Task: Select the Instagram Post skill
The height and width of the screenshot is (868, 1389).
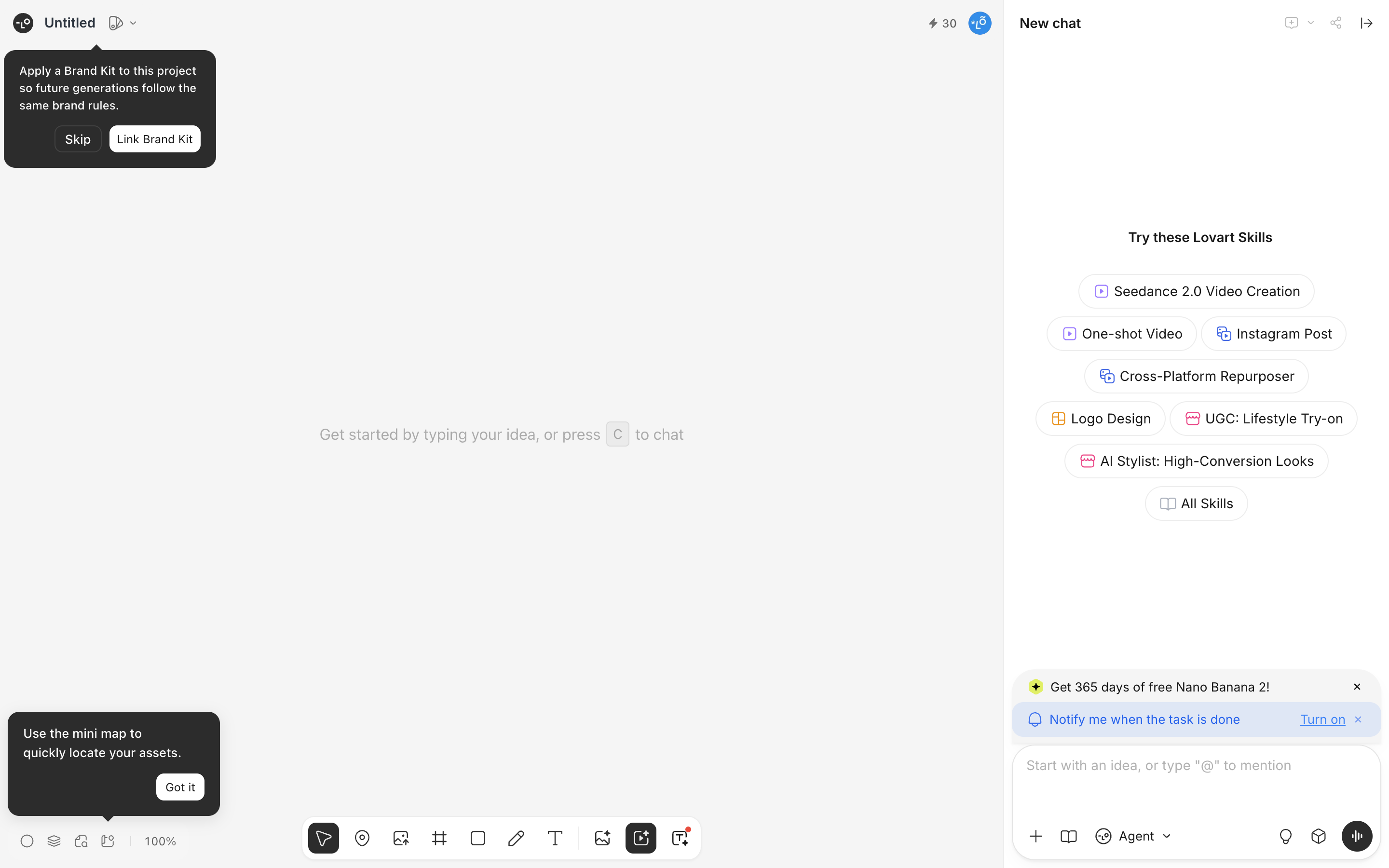Action: tap(1273, 334)
